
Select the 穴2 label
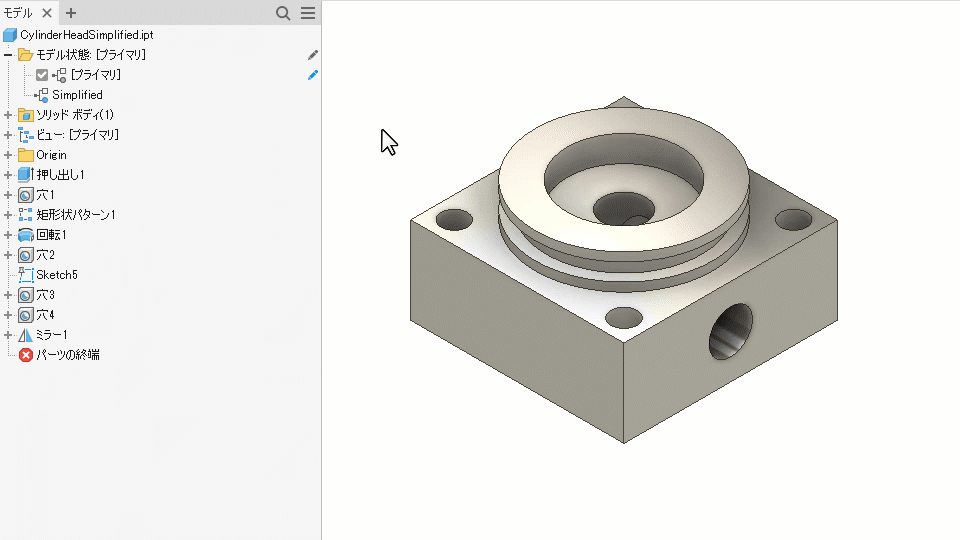pyautogui.click(x=45, y=255)
